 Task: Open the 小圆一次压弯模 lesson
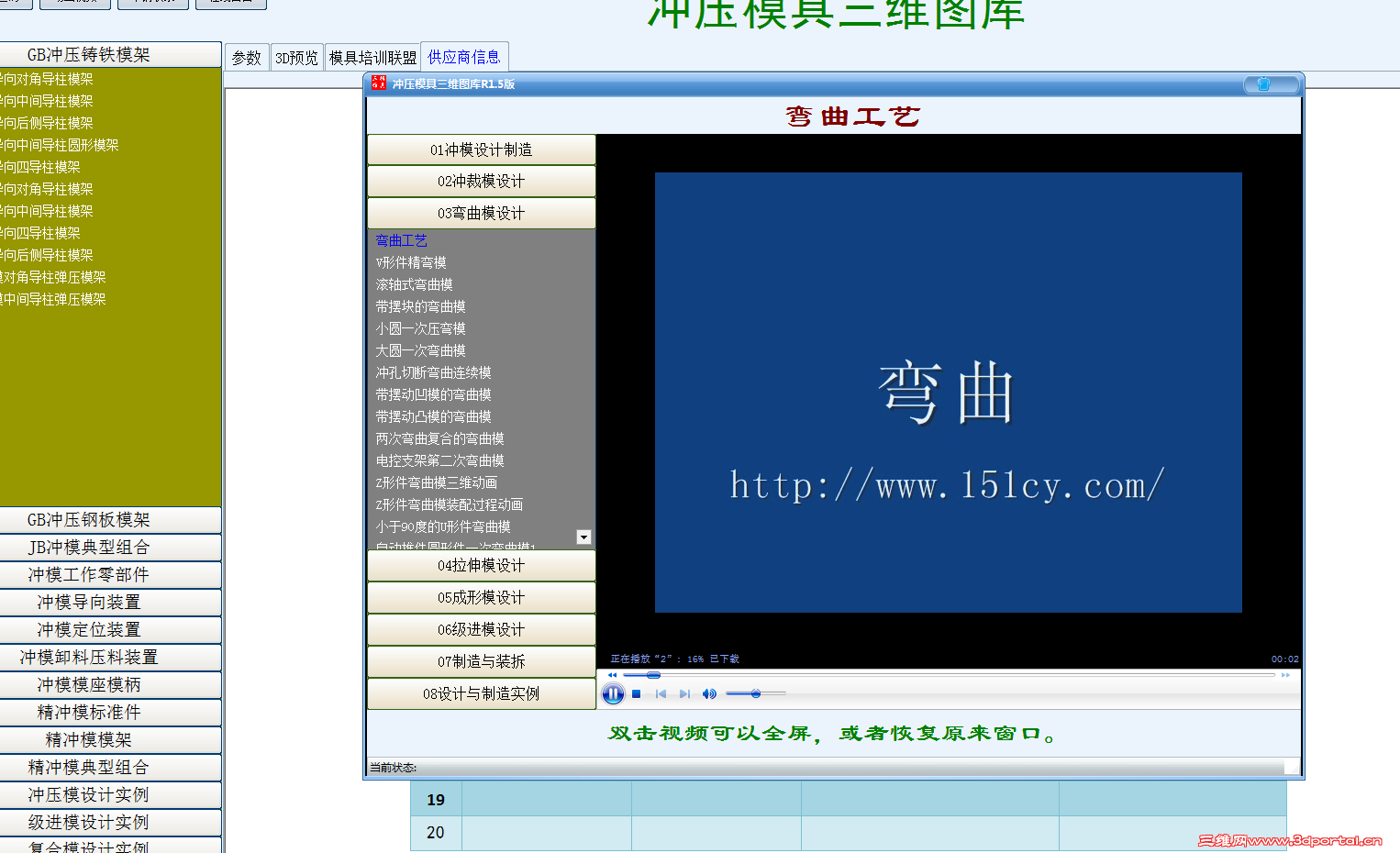pyautogui.click(x=421, y=329)
